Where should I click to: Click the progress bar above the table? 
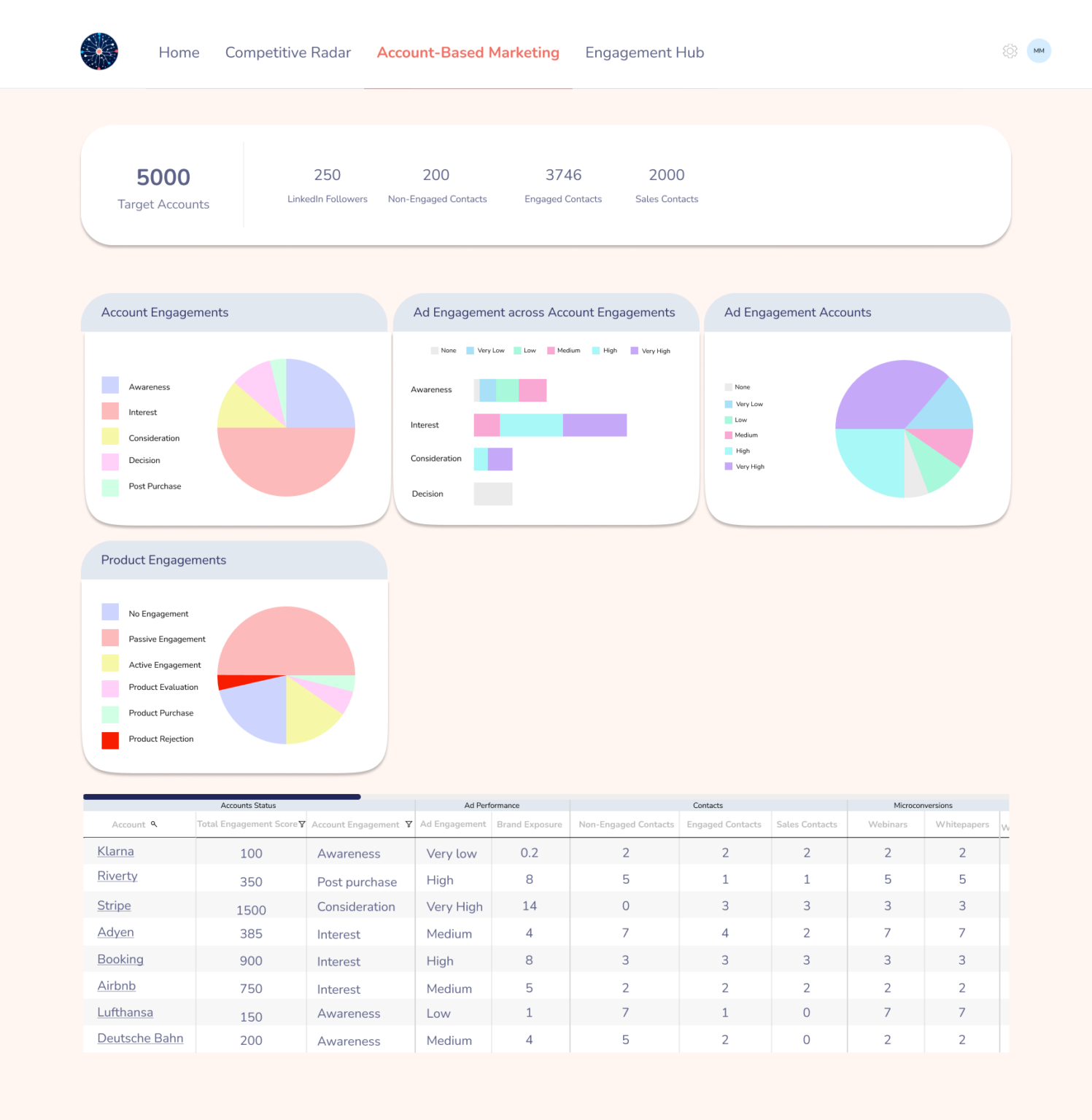221,796
